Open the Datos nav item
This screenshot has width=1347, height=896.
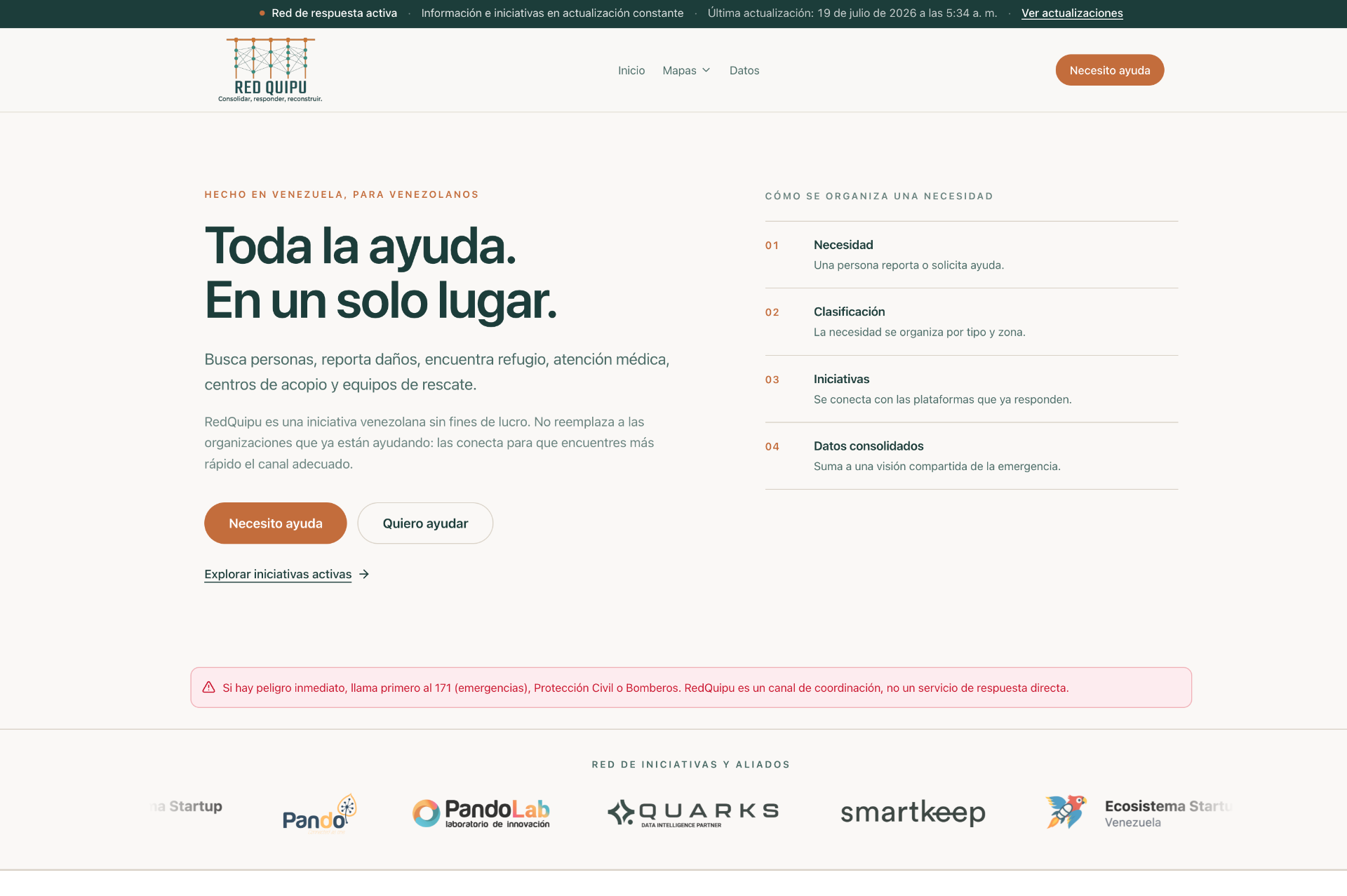pos(744,70)
